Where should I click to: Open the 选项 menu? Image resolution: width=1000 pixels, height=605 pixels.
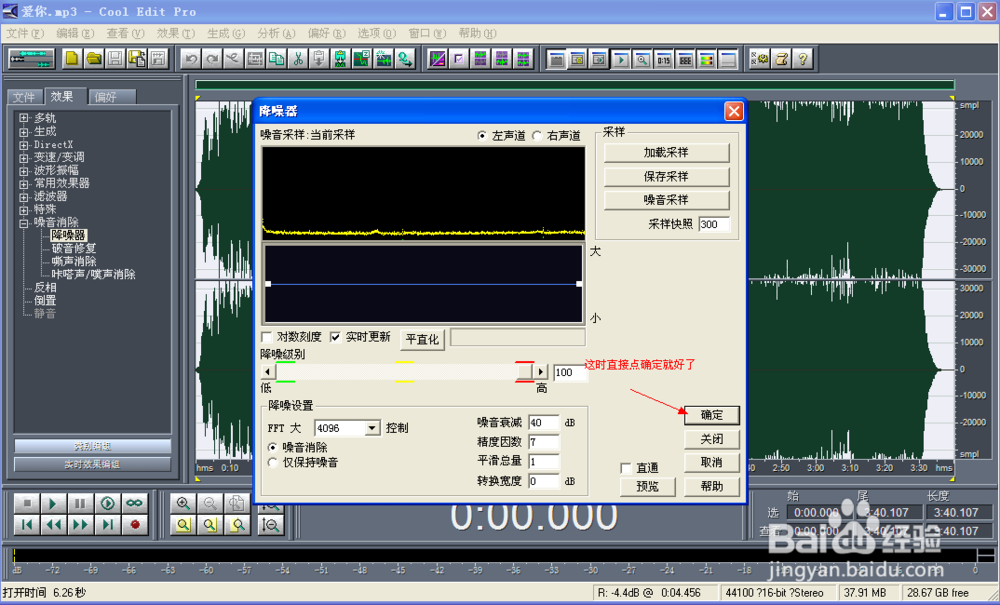pos(375,33)
